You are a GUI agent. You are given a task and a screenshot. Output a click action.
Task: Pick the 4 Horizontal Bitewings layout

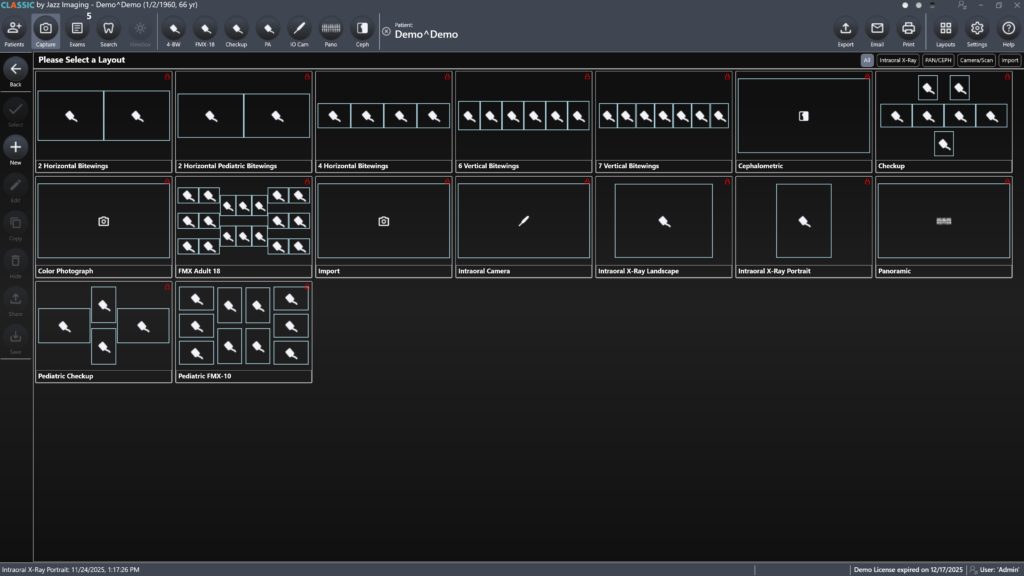(x=384, y=122)
